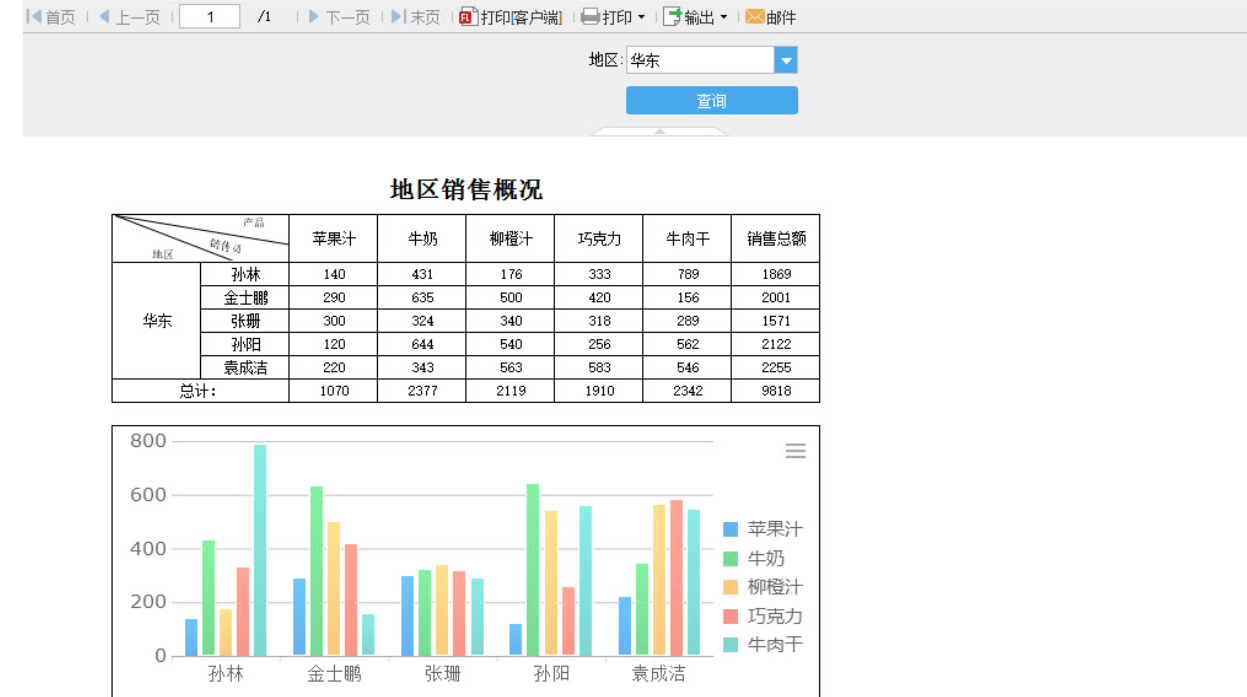Click 孙阳 sales total 2122

(776, 344)
